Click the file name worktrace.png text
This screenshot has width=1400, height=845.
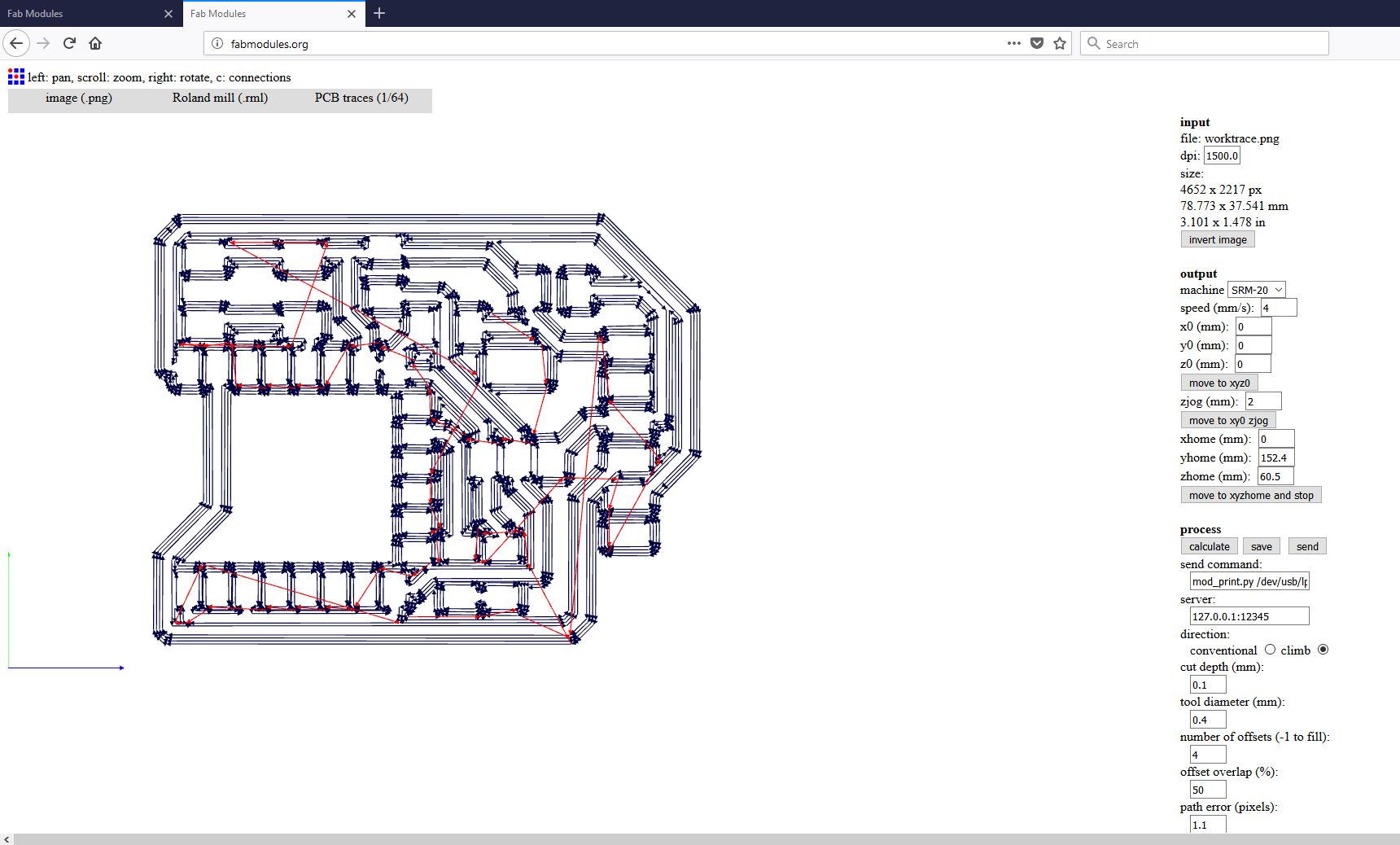tap(1241, 138)
